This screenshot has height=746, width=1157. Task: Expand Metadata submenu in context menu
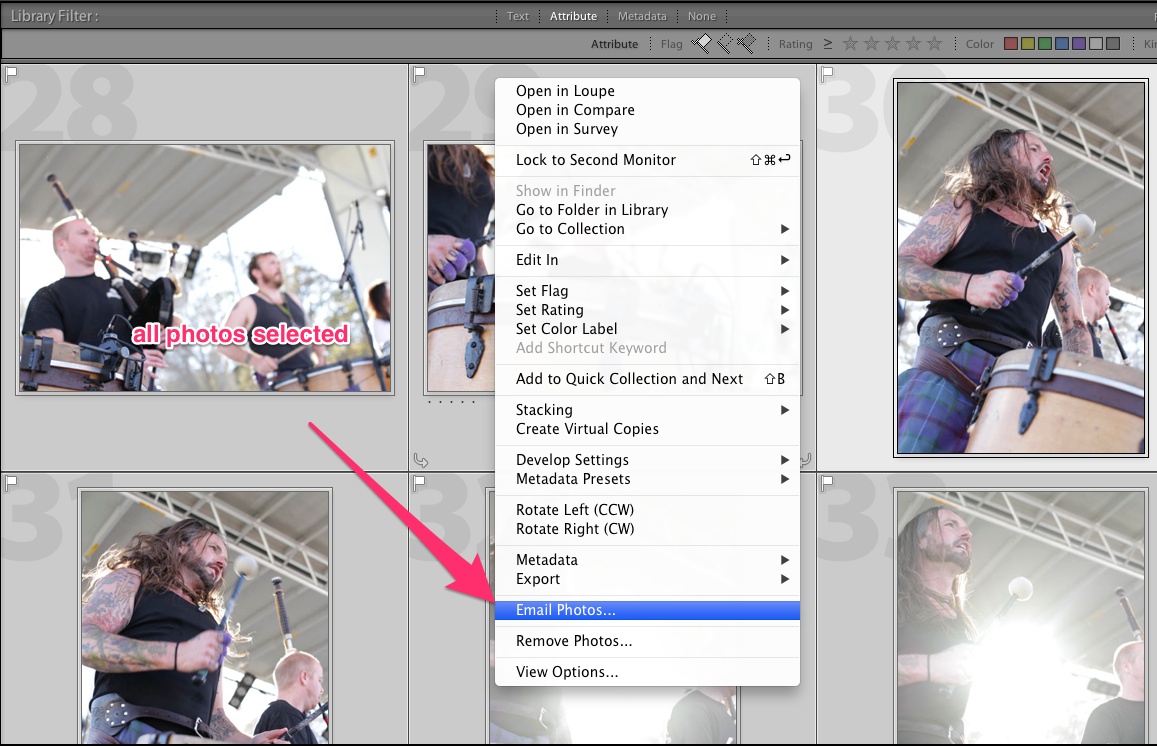pos(647,561)
